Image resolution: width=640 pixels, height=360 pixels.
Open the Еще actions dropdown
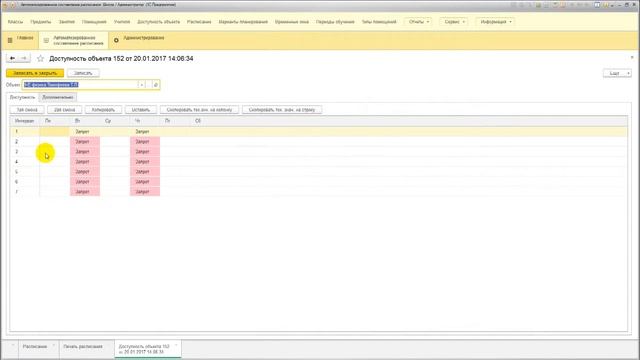click(617, 73)
